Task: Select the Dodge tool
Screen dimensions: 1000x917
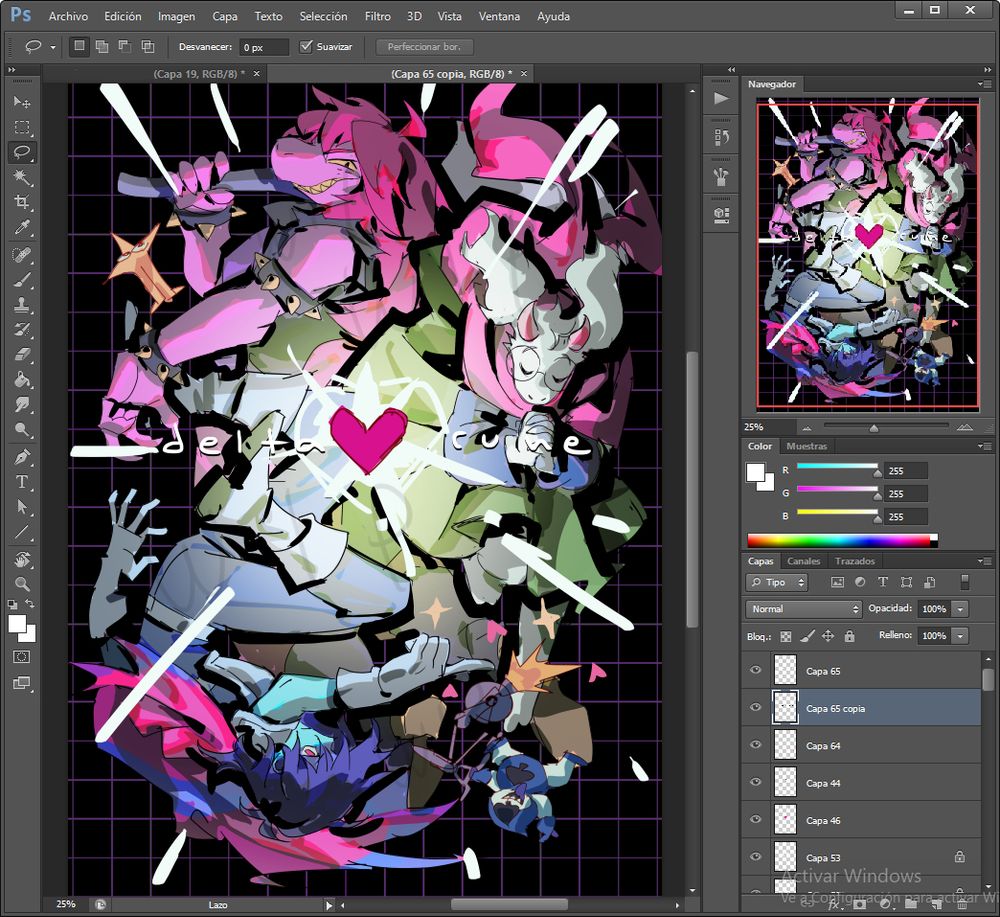Action: pos(22,430)
